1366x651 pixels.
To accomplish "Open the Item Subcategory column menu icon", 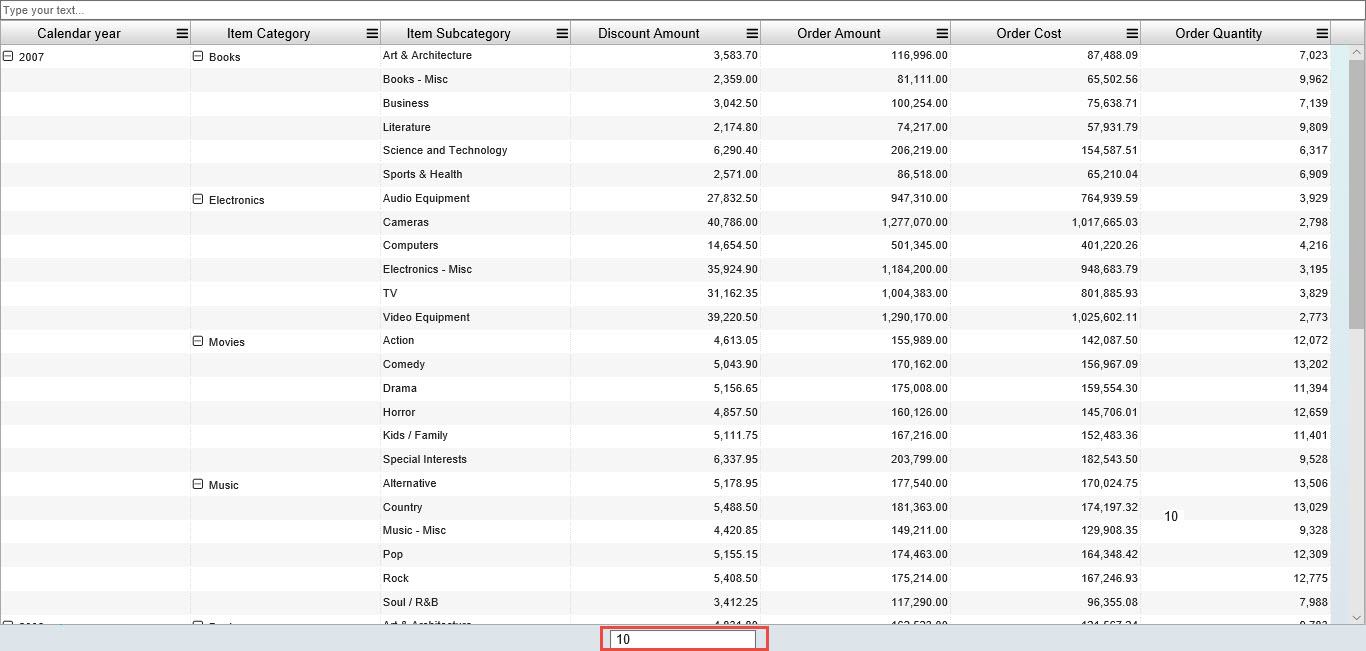I will point(562,33).
